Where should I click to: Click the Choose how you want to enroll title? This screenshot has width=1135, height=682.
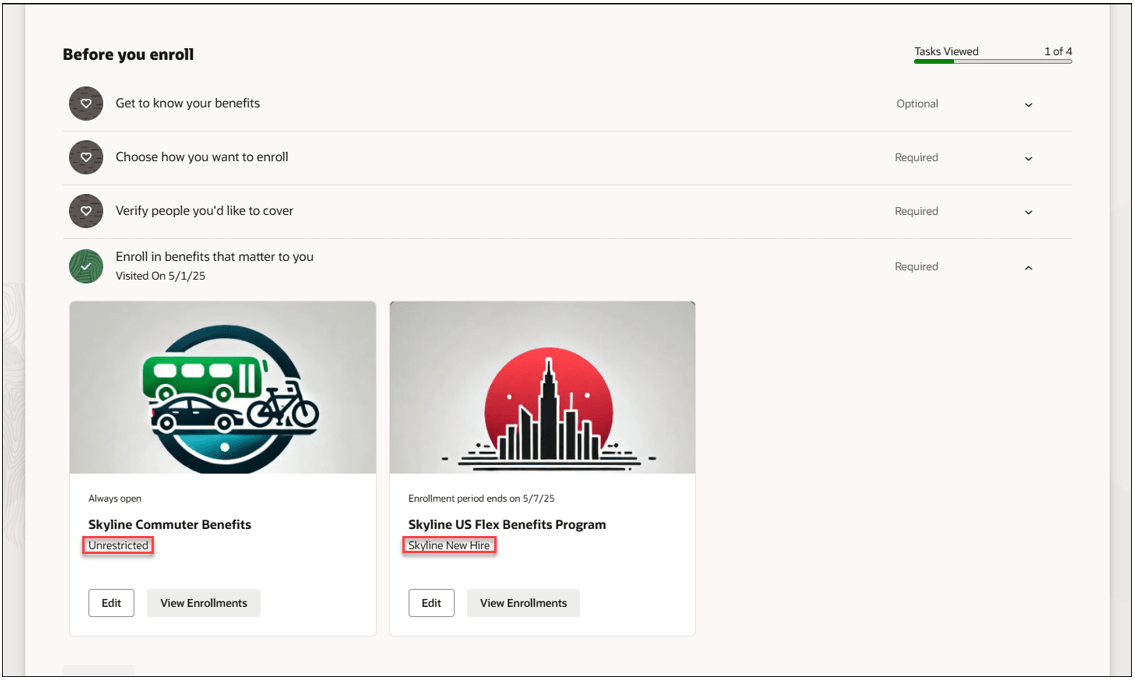coord(202,157)
